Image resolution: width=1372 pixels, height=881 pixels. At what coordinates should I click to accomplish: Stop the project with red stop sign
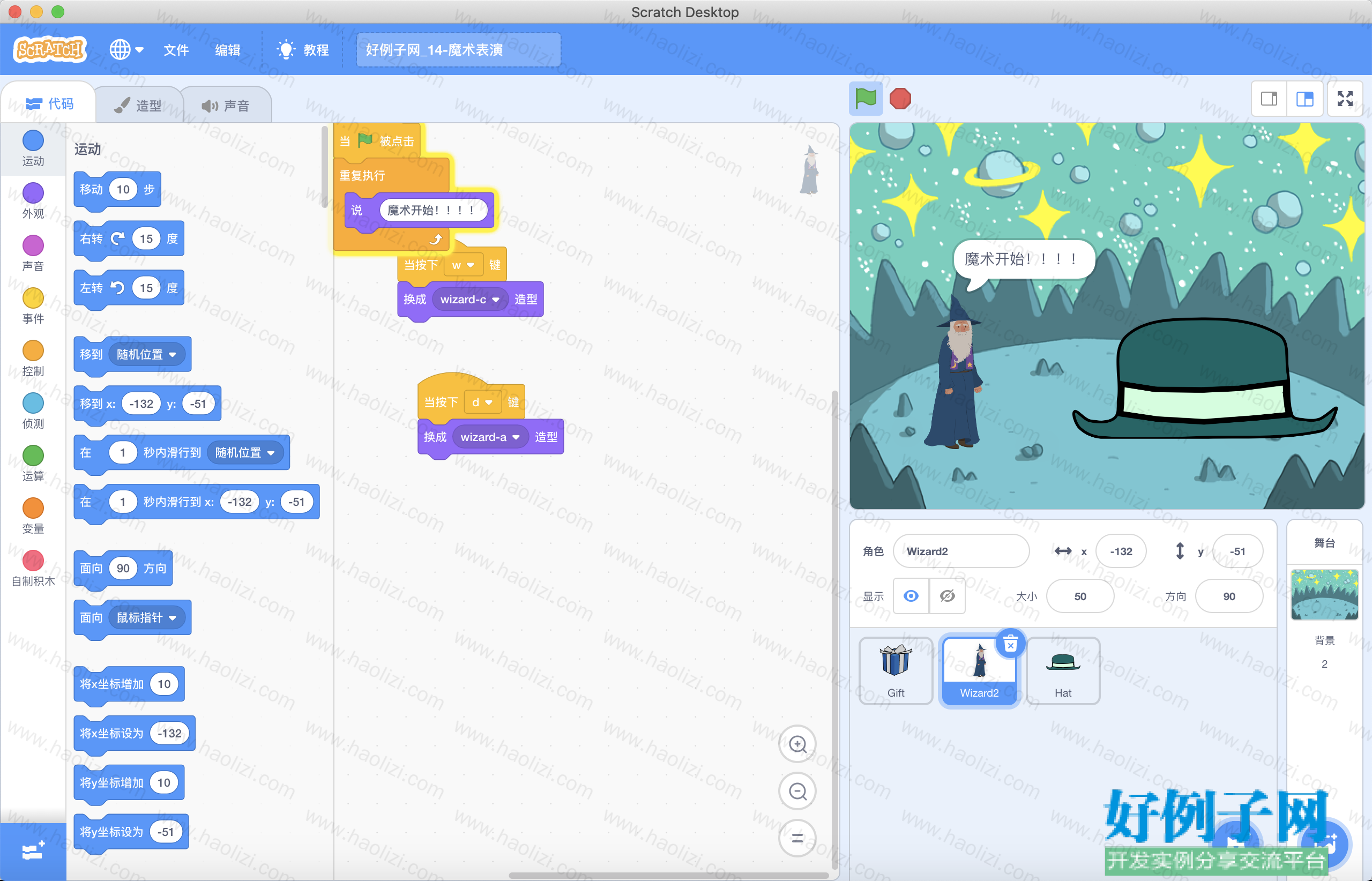click(900, 99)
